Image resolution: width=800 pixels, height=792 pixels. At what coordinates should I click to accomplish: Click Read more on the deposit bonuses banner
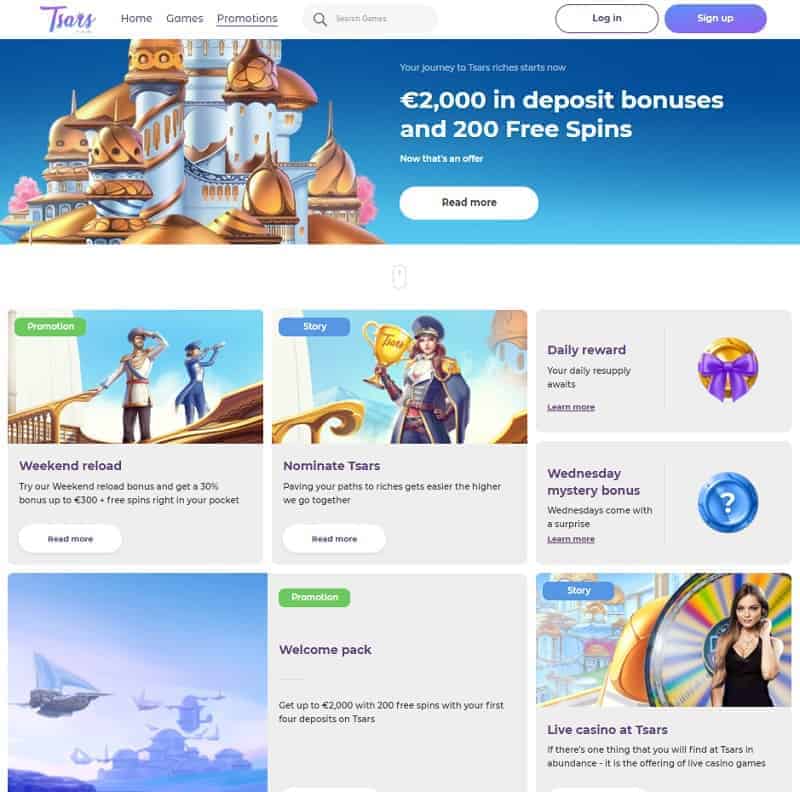[469, 203]
